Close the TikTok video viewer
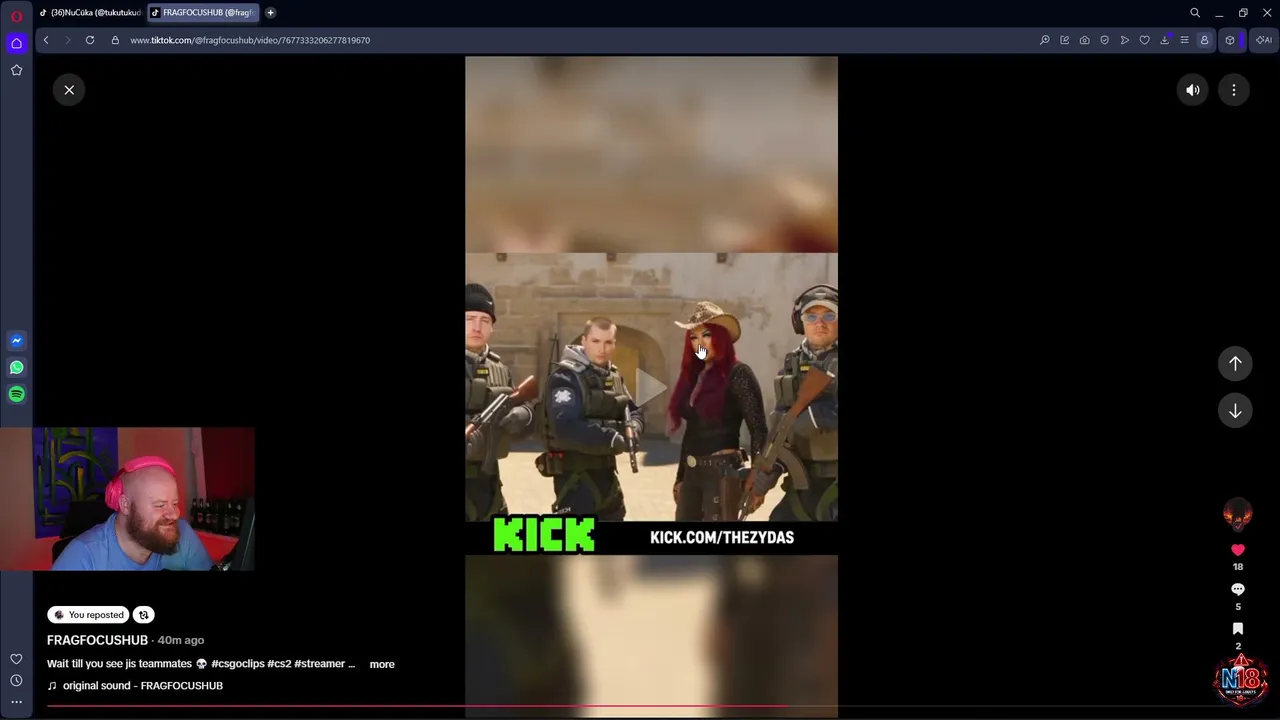Viewport: 1280px width, 720px height. (69, 90)
